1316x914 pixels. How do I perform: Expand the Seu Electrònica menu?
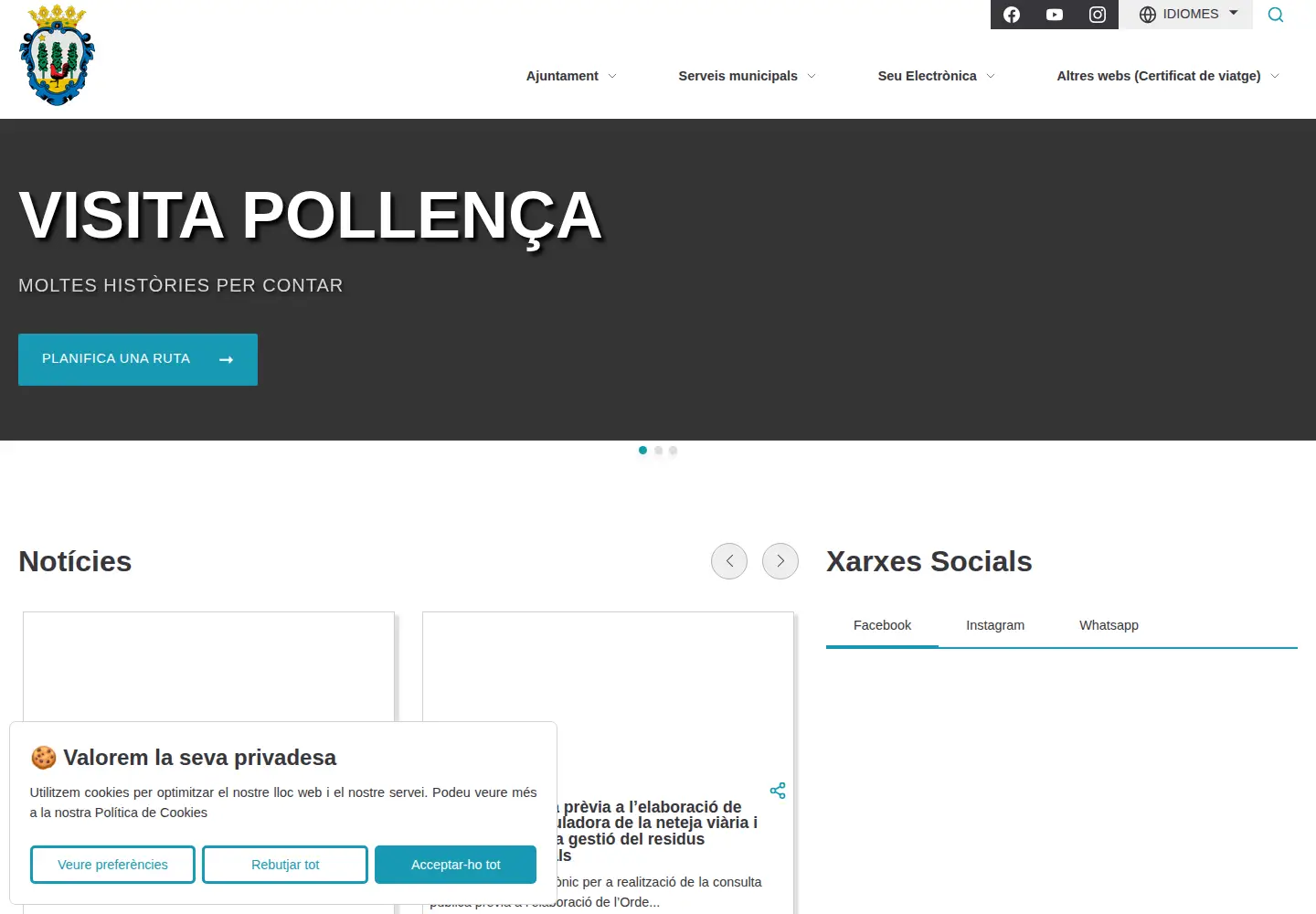[936, 76]
